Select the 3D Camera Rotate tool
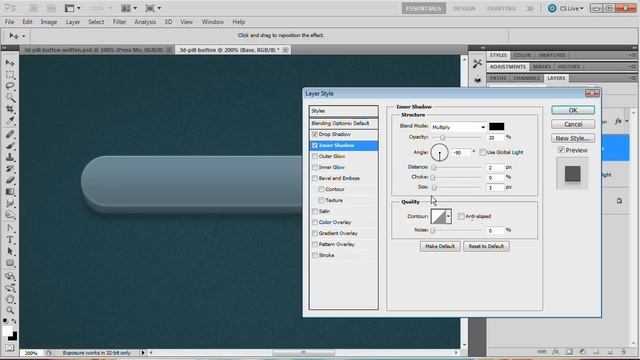Screen dimensions: 640x360 10,288
